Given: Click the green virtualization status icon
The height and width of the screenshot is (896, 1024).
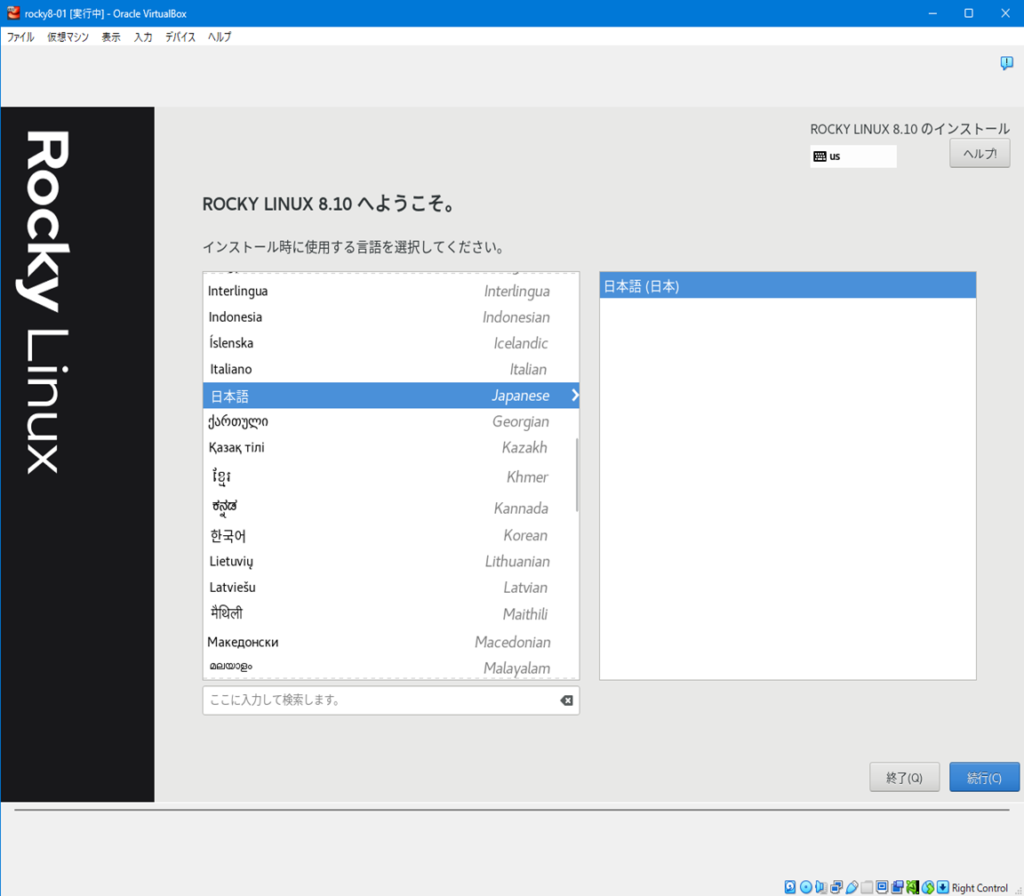Looking at the screenshot, I should click(912, 887).
